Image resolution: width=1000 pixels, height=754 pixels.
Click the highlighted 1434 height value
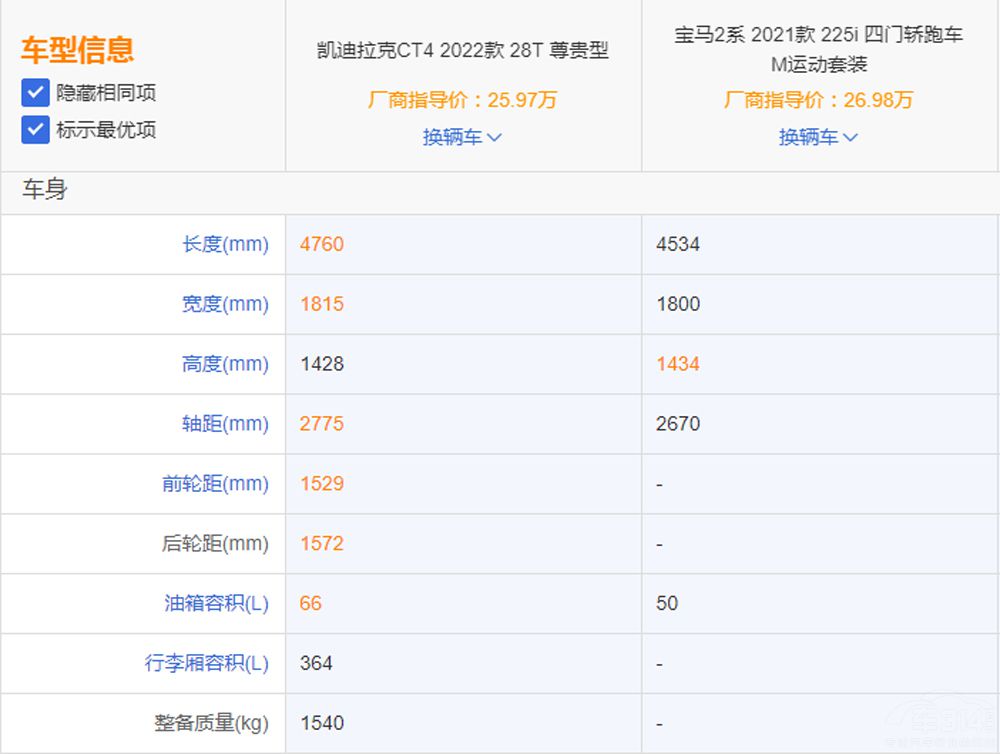pyautogui.click(x=678, y=364)
